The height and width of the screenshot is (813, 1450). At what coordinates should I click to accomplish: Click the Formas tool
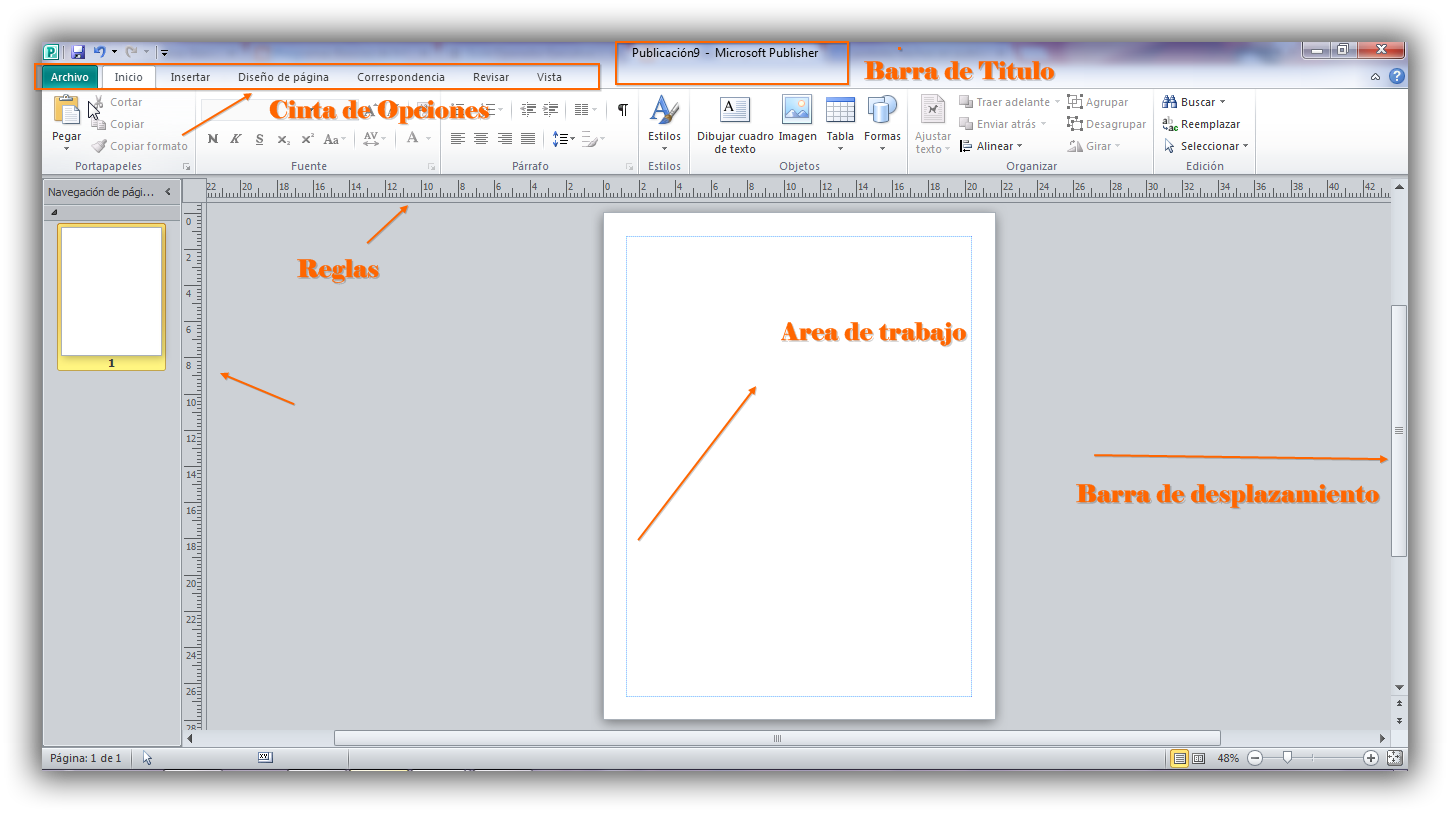[x=881, y=122]
